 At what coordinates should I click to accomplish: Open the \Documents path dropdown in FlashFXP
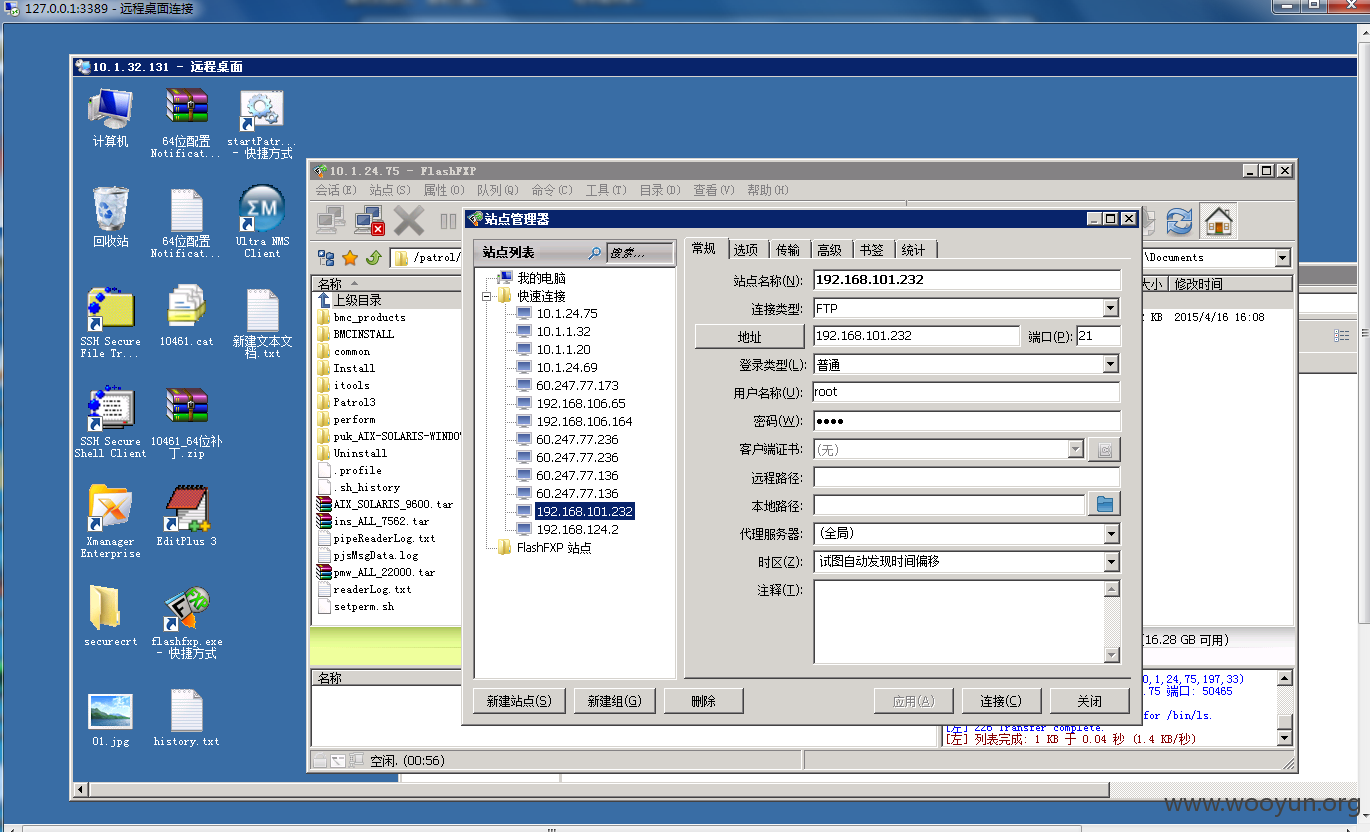pos(1282,258)
